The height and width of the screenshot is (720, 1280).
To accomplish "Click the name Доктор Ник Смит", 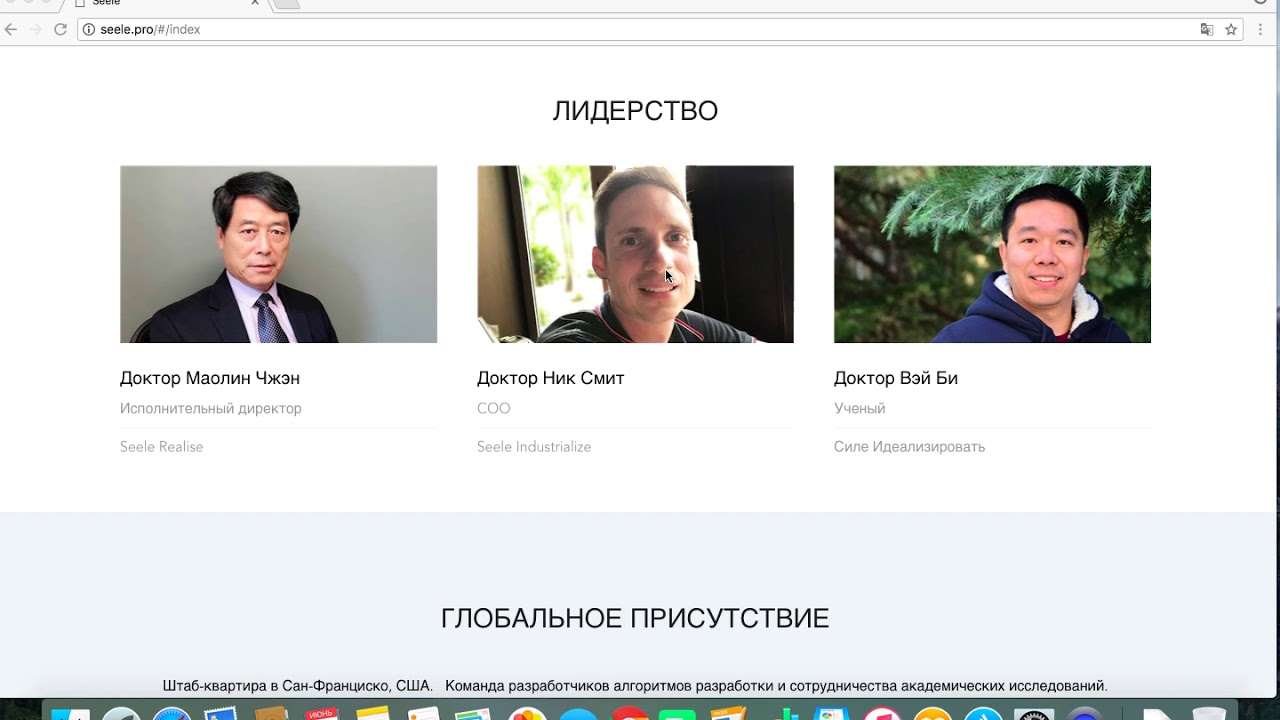I will pyautogui.click(x=551, y=378).
